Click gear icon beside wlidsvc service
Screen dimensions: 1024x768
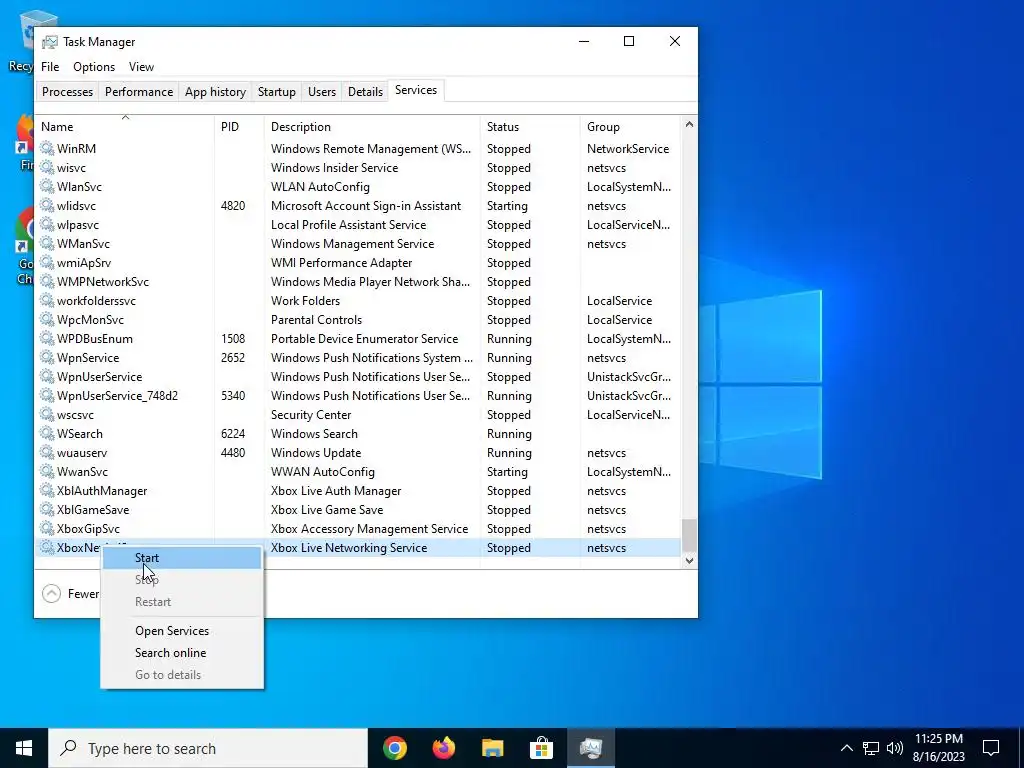pyautogui.click(x=47, y=205)
